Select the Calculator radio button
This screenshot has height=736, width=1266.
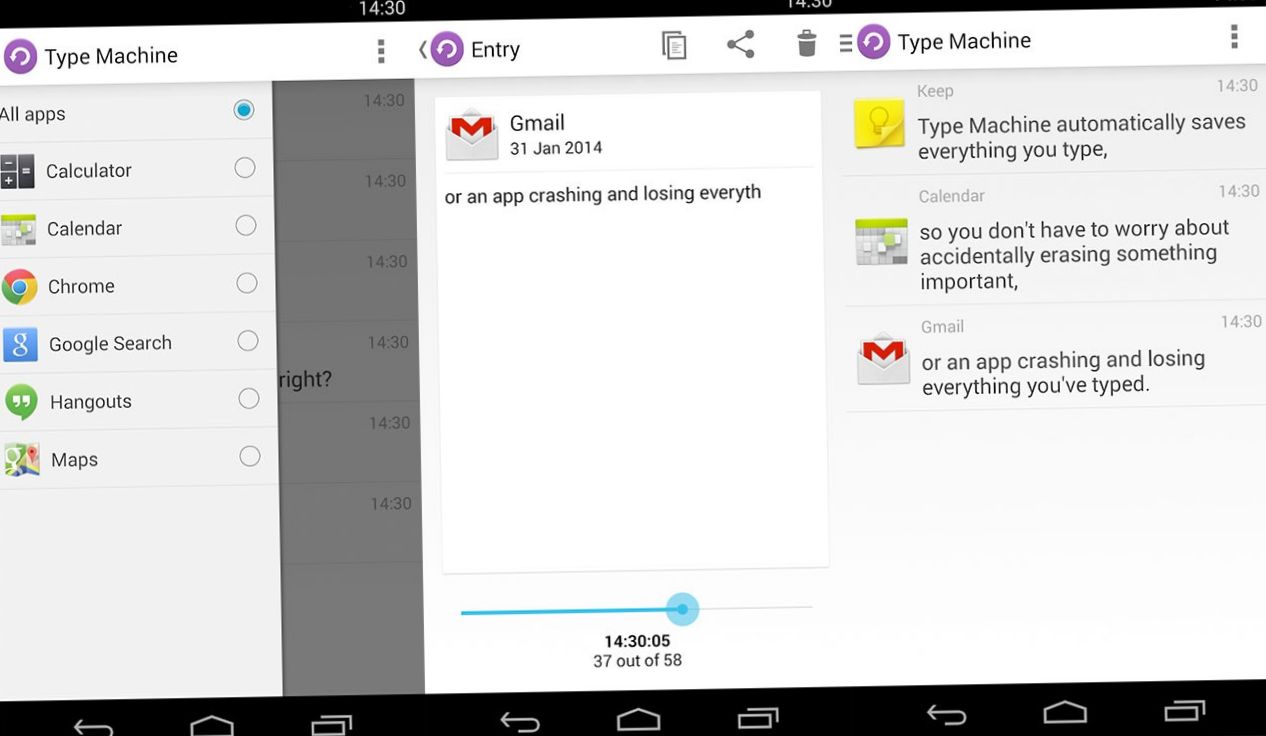coord(245,168)
